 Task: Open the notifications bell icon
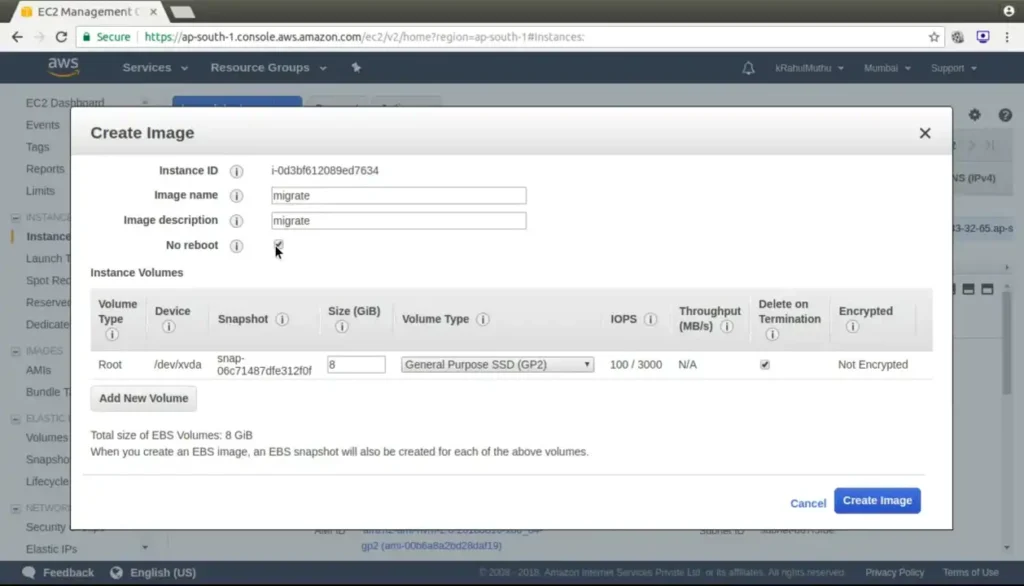pos(748,68)
